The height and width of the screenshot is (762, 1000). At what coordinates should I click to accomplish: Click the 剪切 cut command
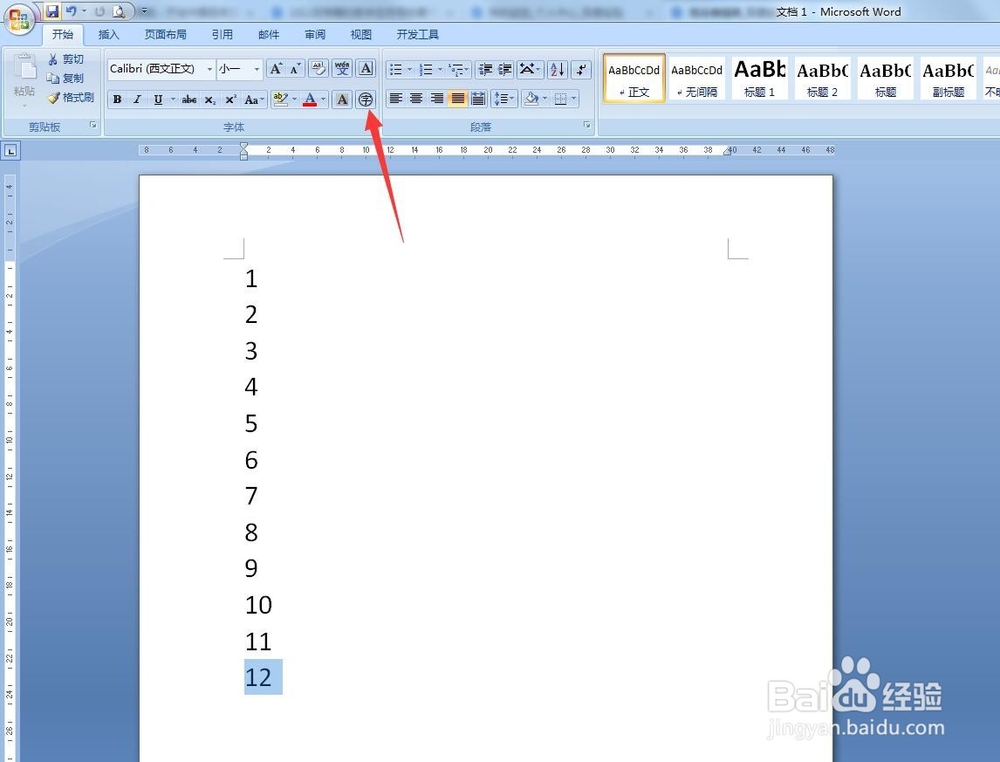(66, 59)
